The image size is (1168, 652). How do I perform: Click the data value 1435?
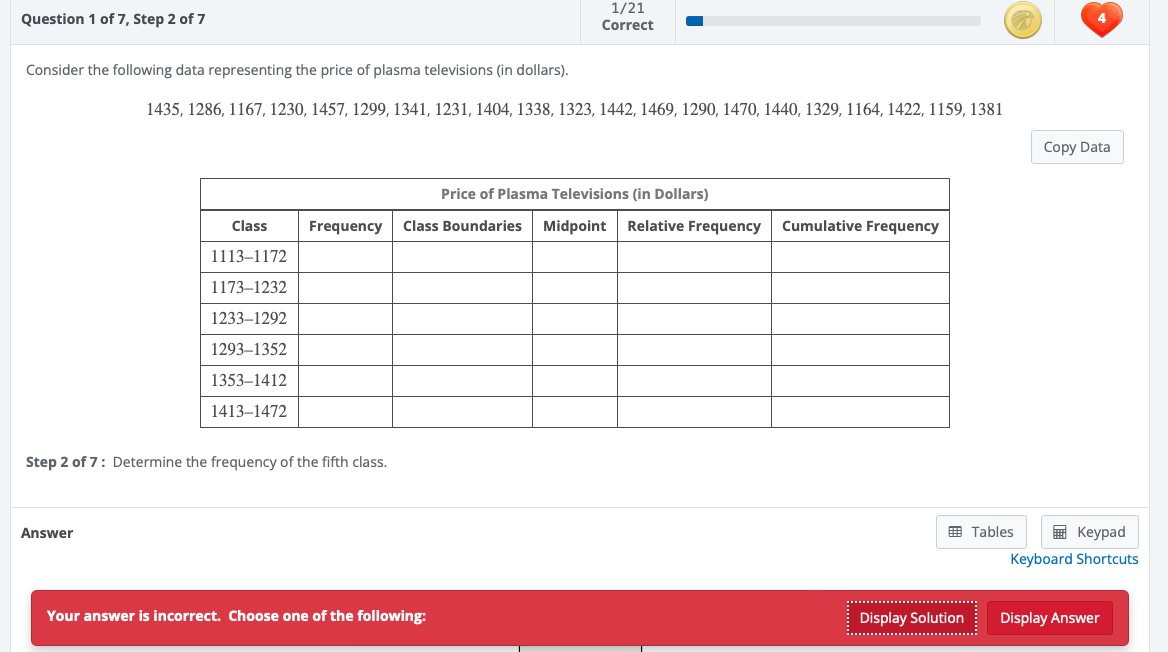coord(162,110)
